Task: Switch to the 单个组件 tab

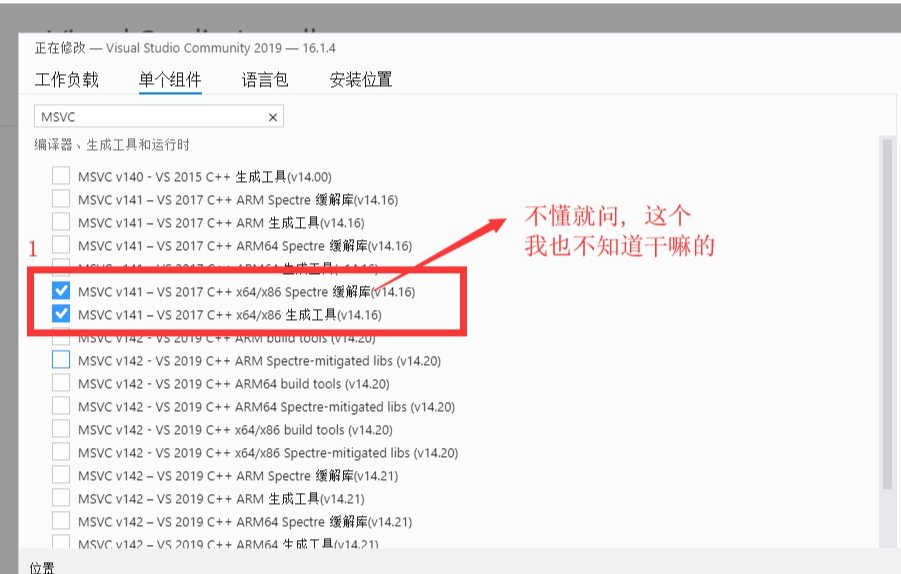Action: 170,79
